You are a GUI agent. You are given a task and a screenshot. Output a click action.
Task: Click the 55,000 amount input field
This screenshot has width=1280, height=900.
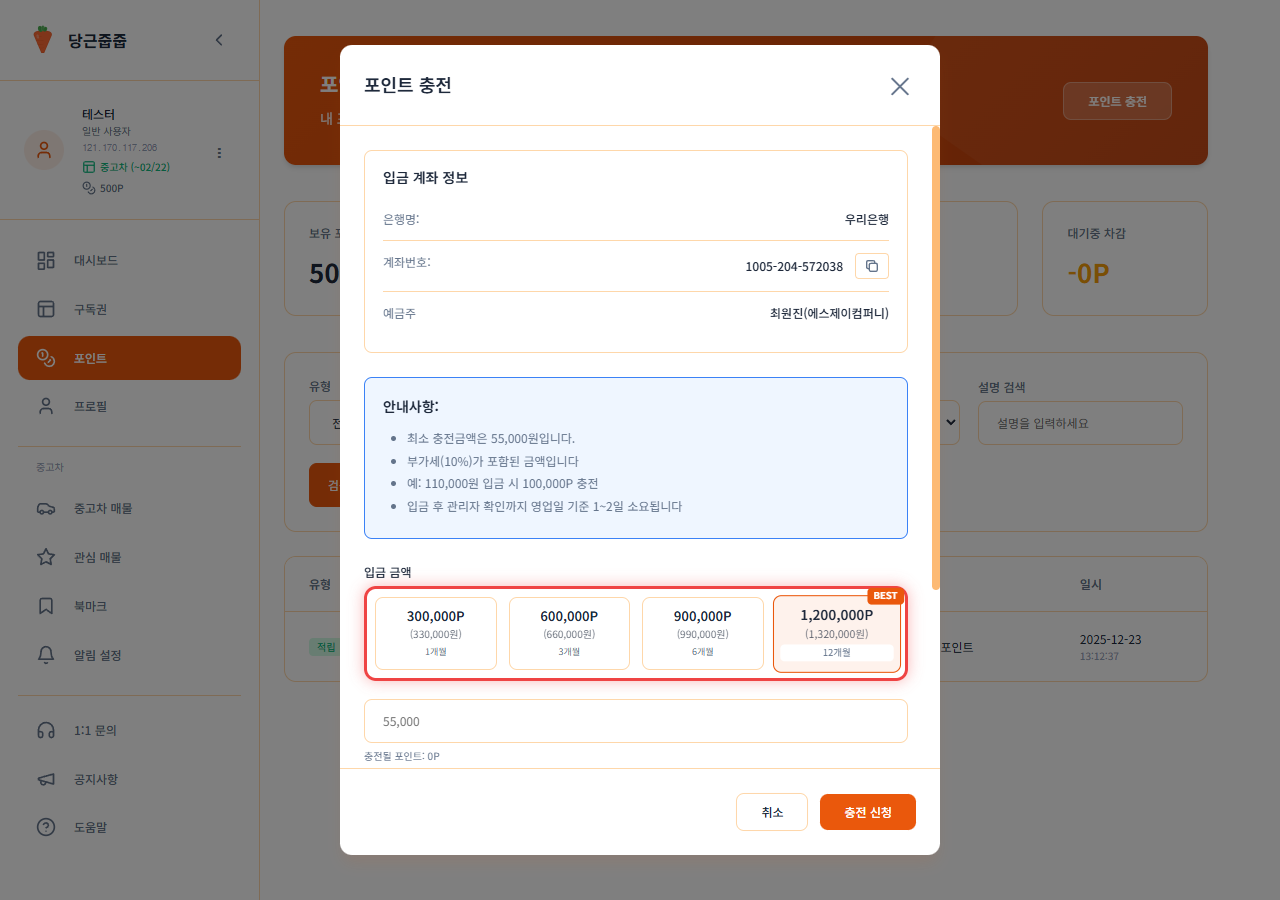pyautogui.click(x=636, y=721)
